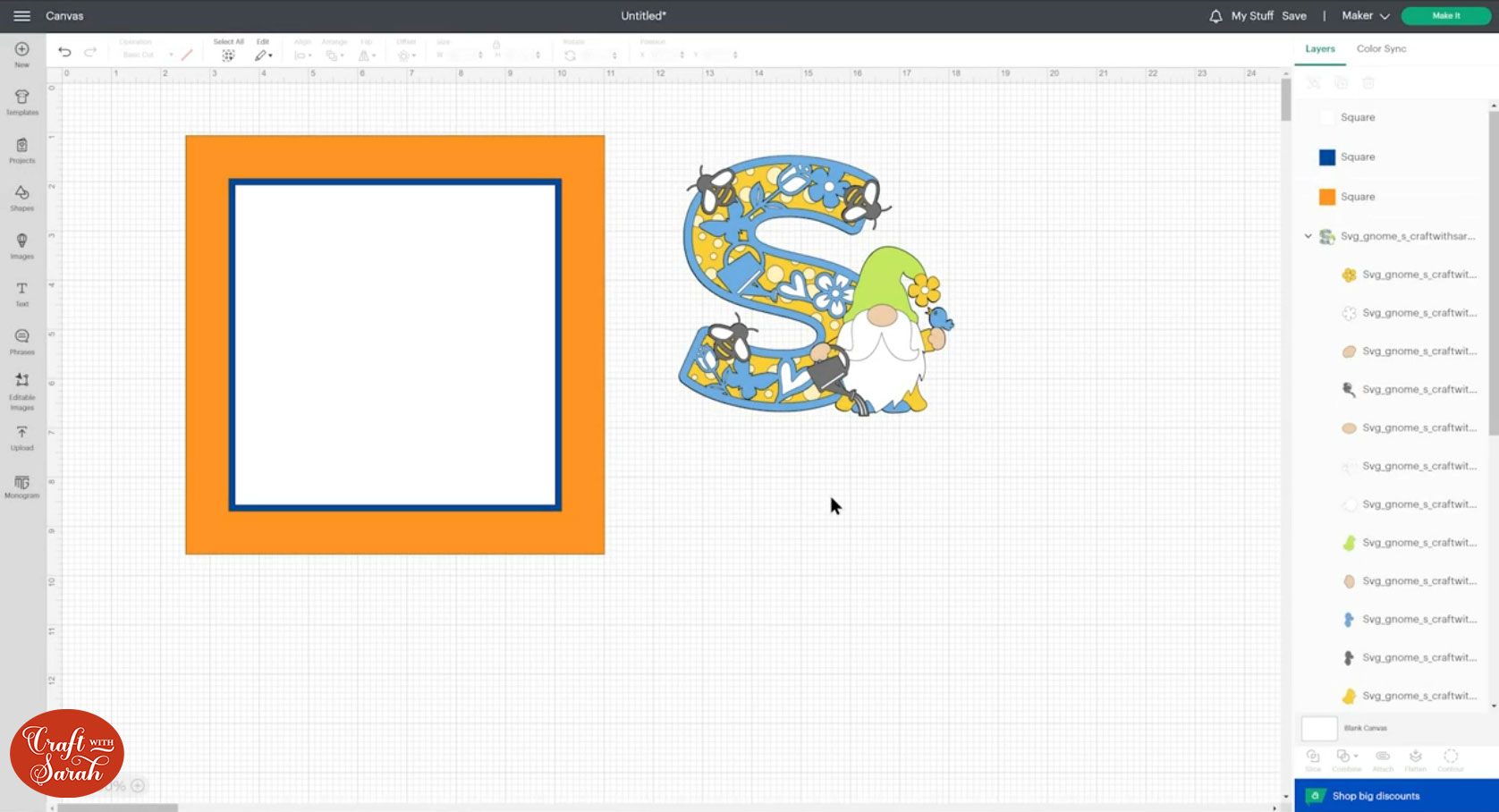Screen dimensions: 1499x812
Task: Save the project
Action: [1294, 16]
